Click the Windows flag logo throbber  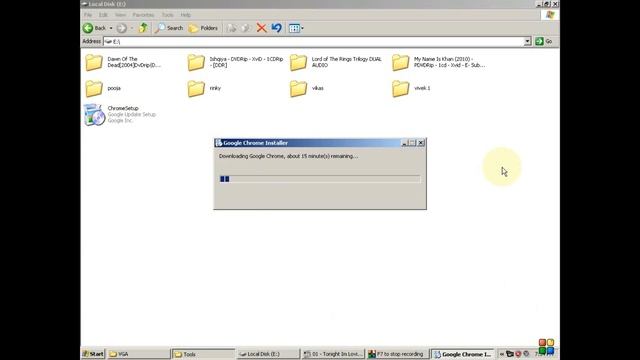pos(550,15)
